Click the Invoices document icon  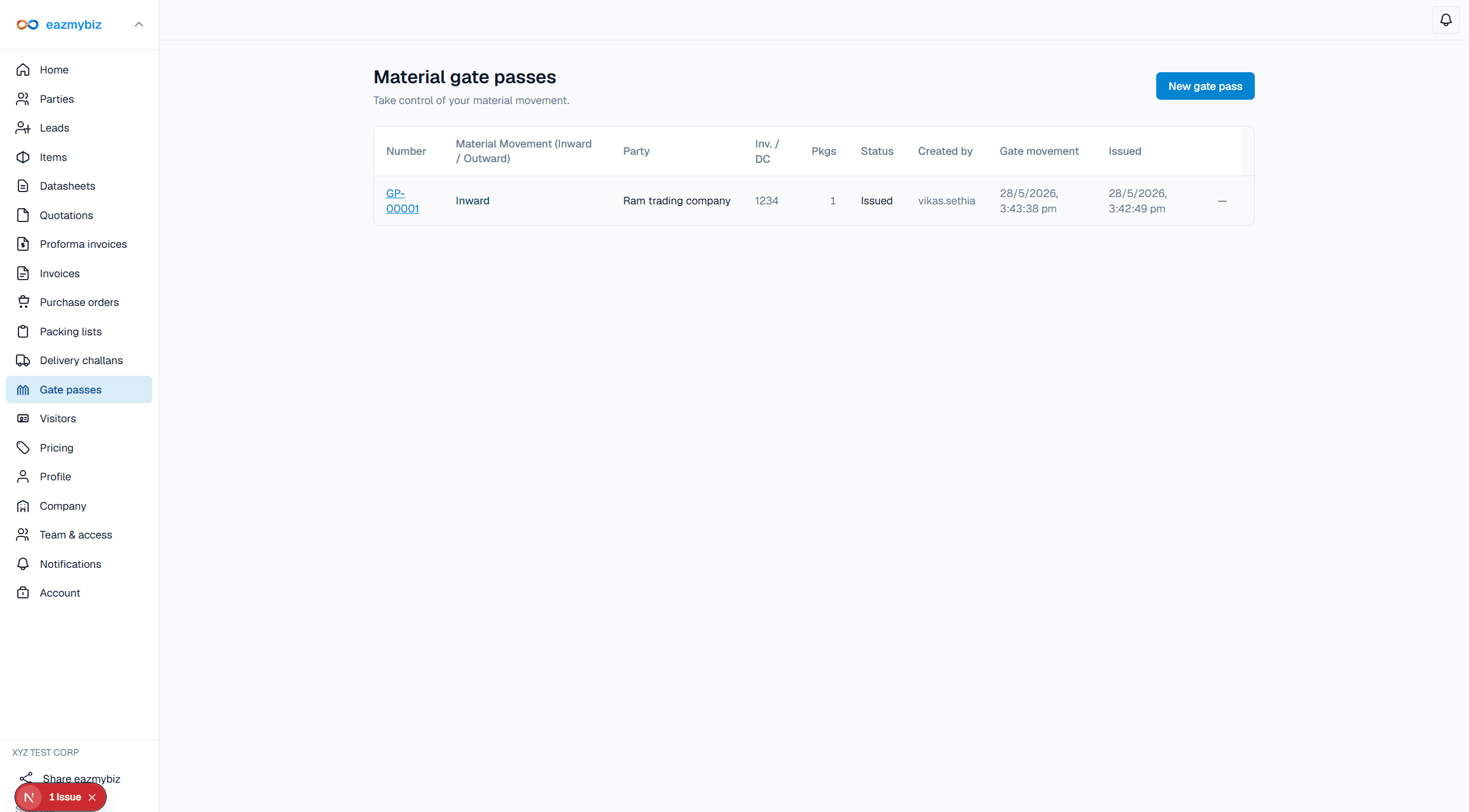tap(23, 274)
